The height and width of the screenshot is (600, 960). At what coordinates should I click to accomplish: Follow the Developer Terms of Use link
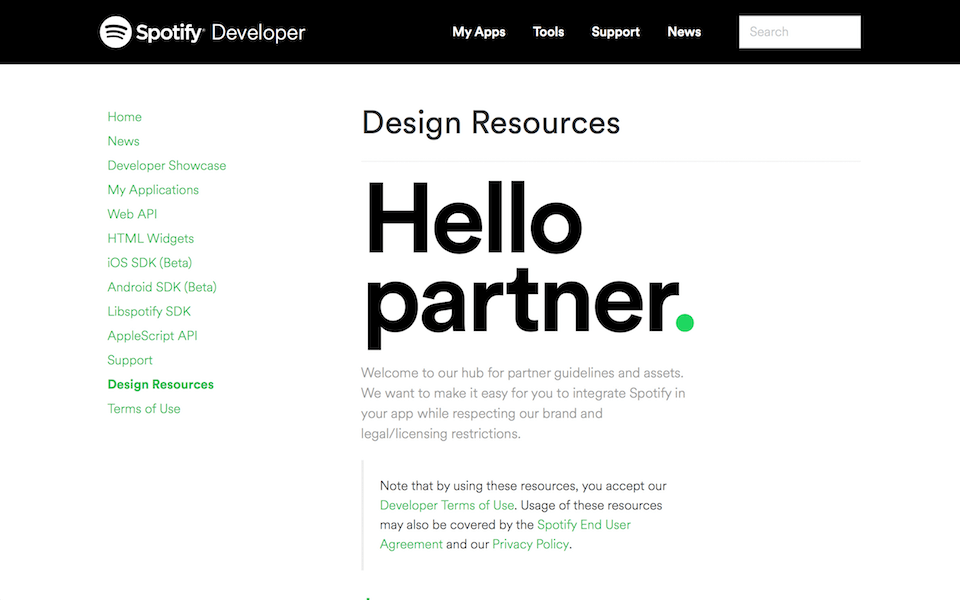(x=447, y=505)
